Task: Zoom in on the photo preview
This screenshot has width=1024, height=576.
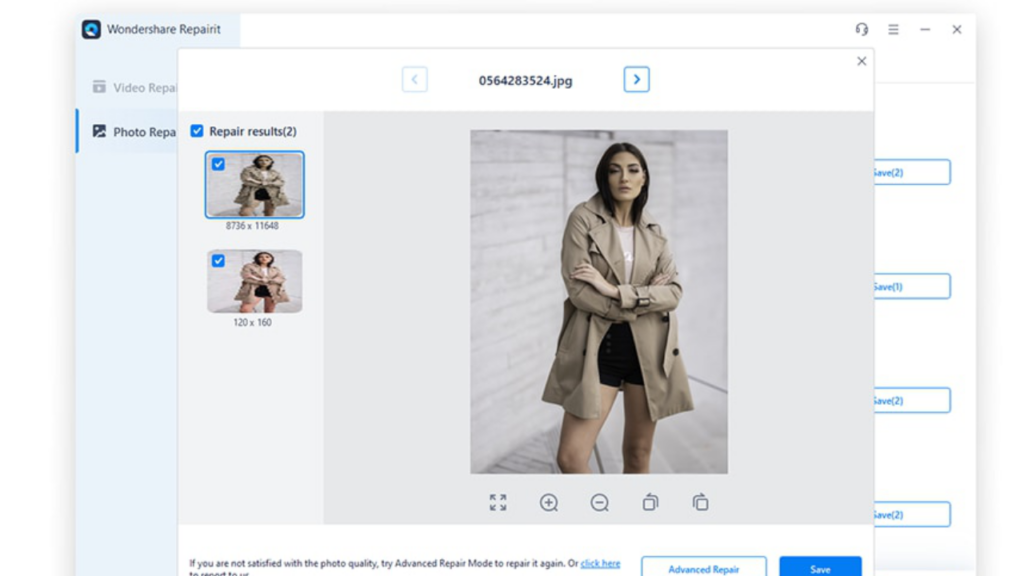Action: 549,503
